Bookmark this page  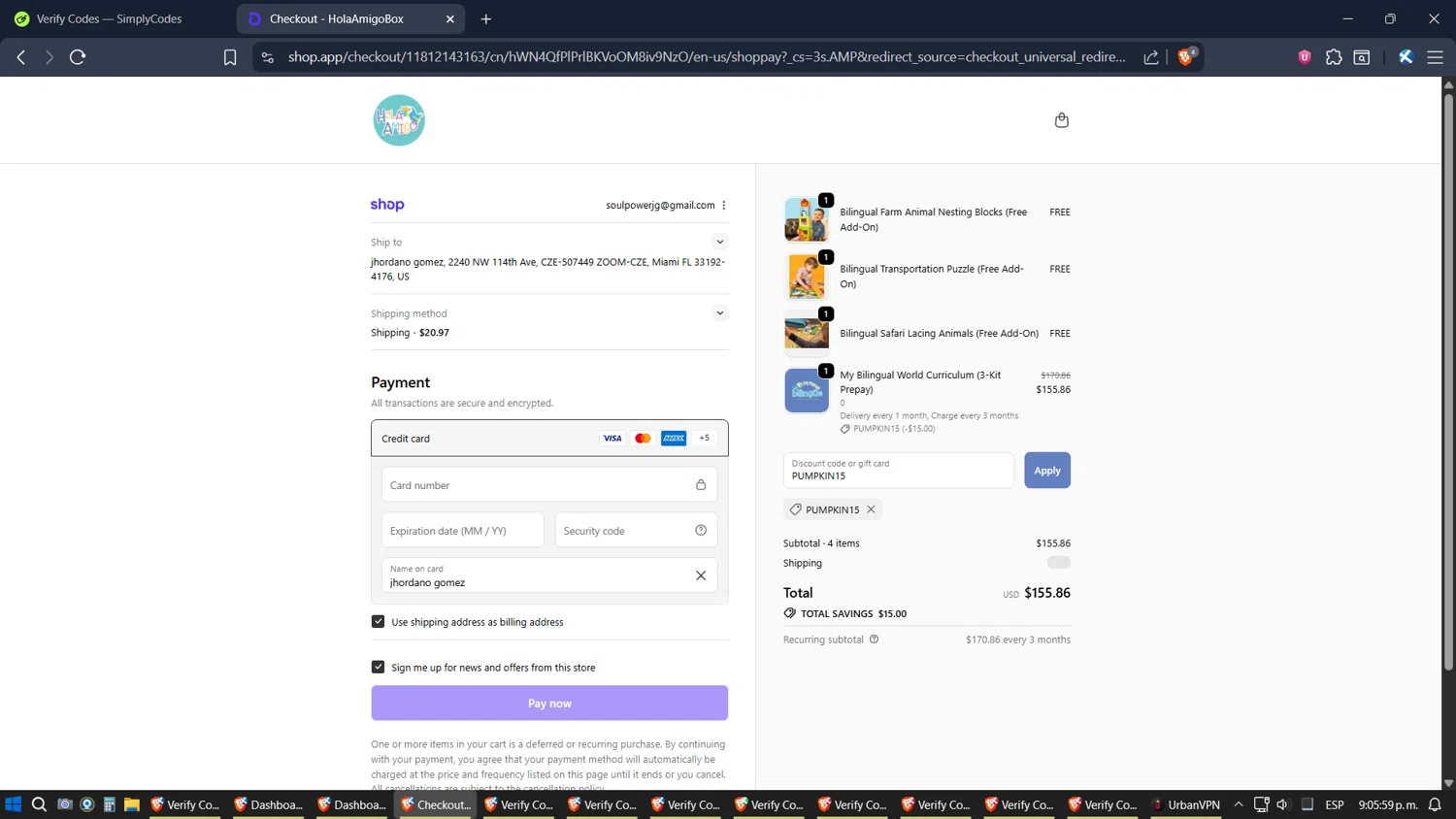(230, 57)
